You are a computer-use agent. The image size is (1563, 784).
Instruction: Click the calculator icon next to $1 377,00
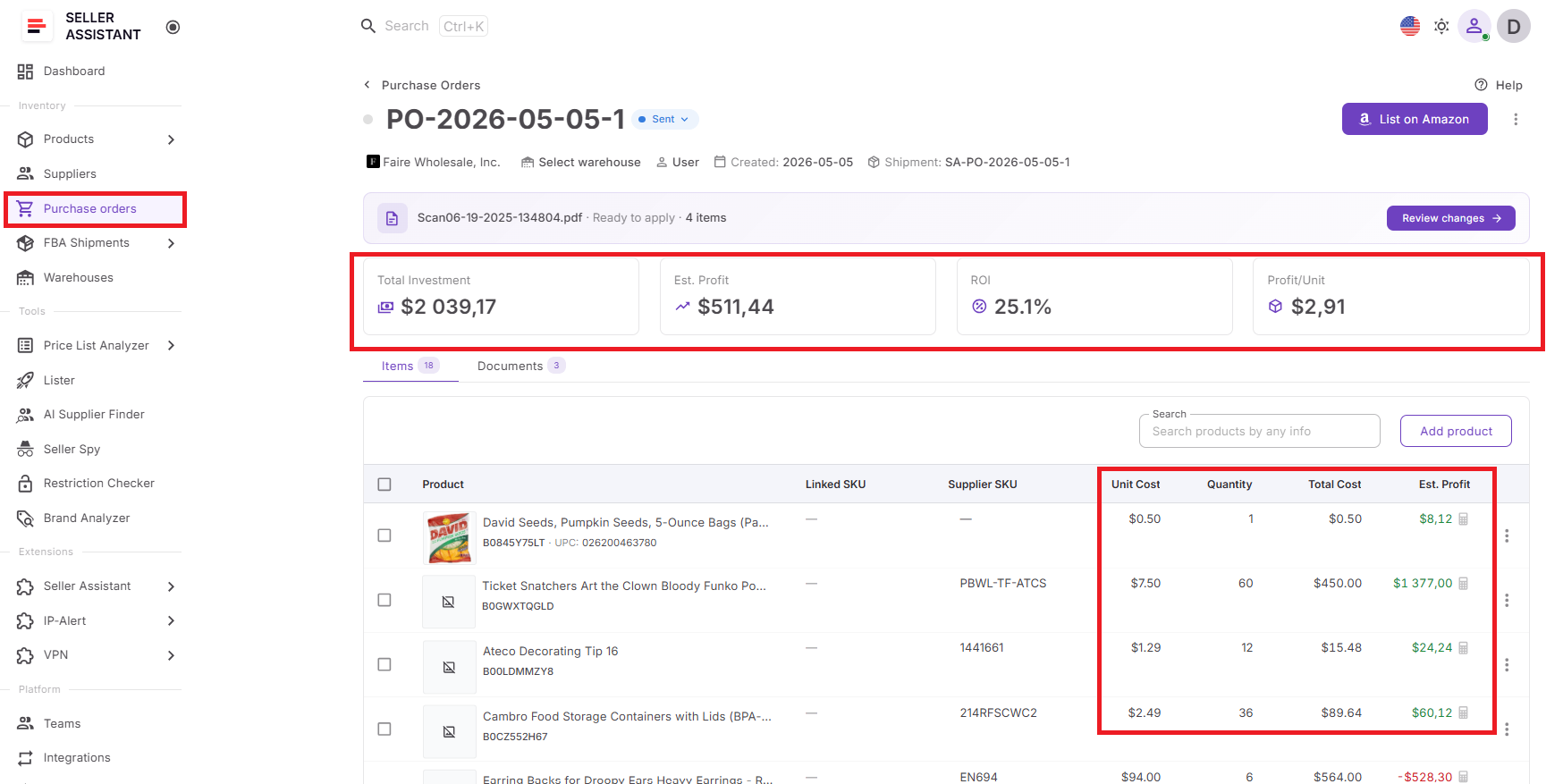1464,584
